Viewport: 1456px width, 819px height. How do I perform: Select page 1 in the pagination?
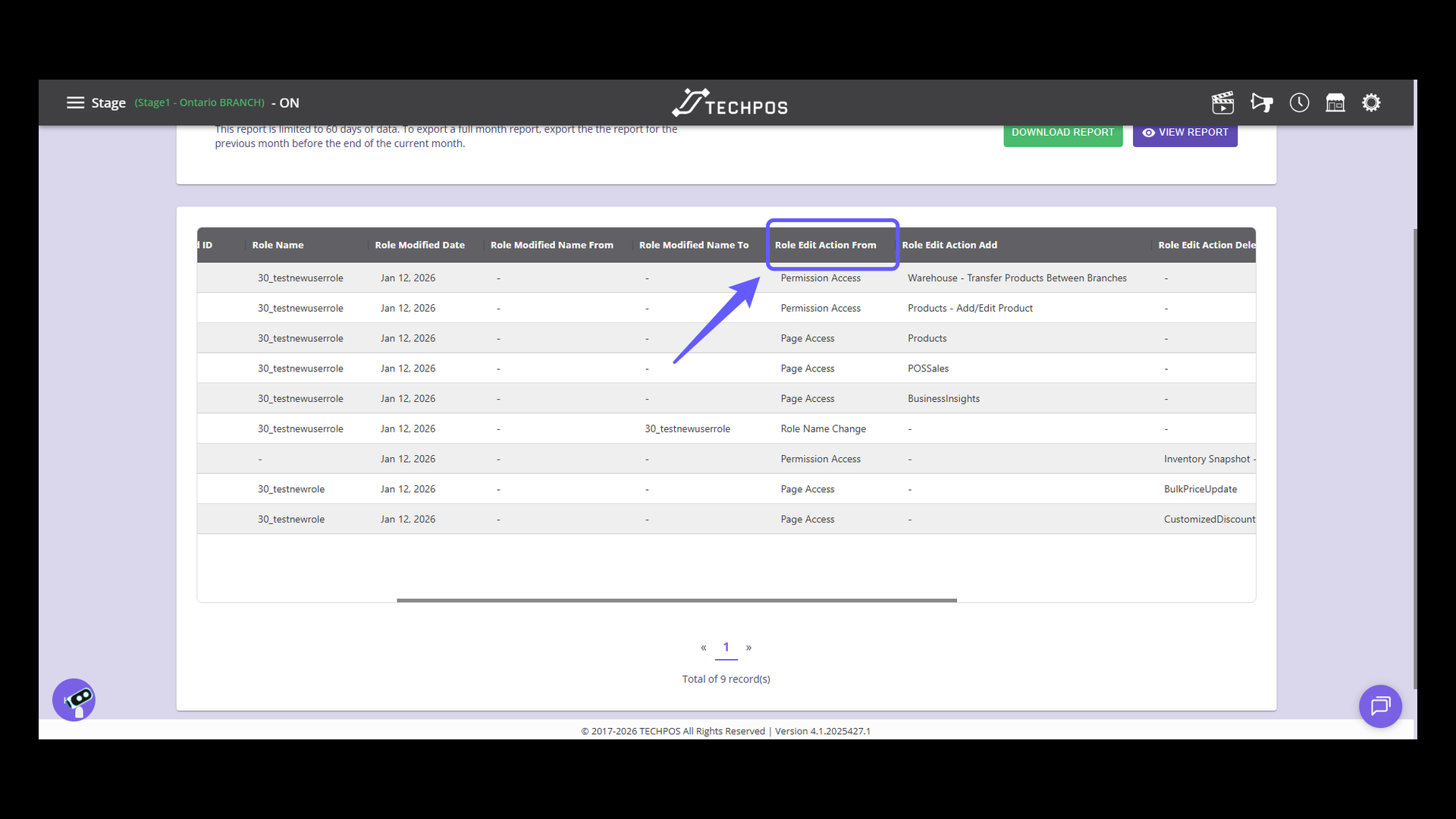[726, 648]
